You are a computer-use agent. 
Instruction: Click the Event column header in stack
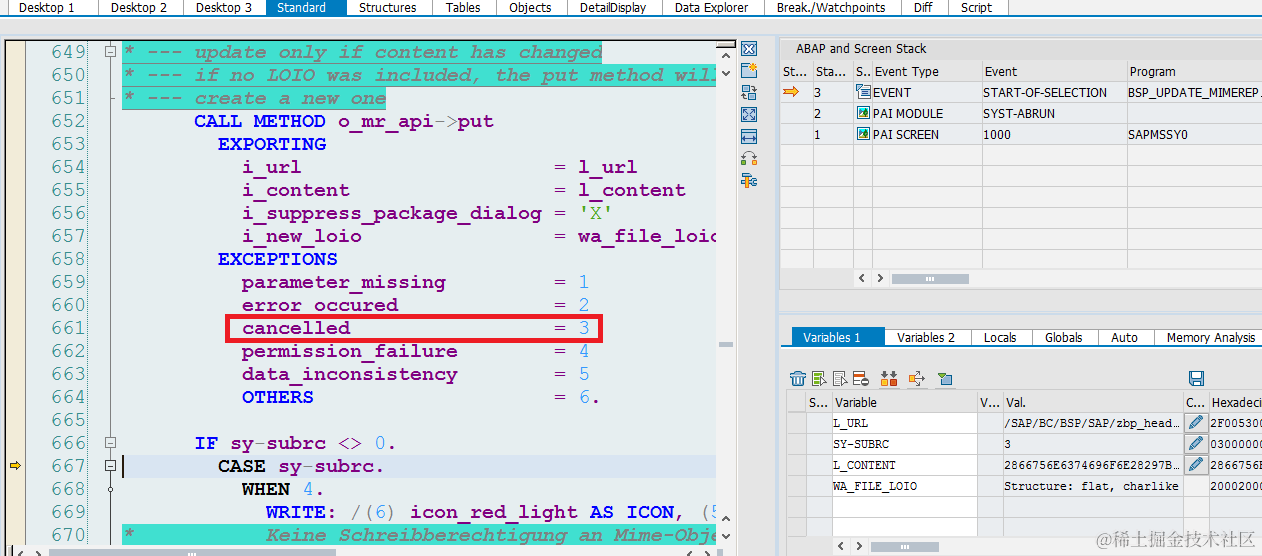click(1053, 71)
